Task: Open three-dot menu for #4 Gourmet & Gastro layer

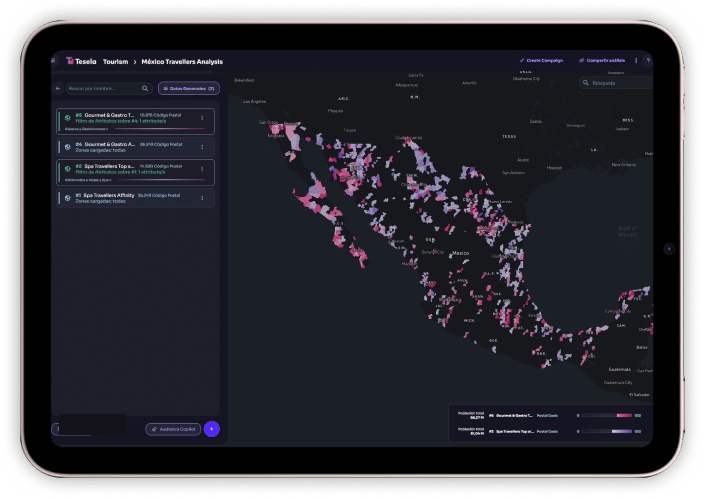Action: click(202, 147)
